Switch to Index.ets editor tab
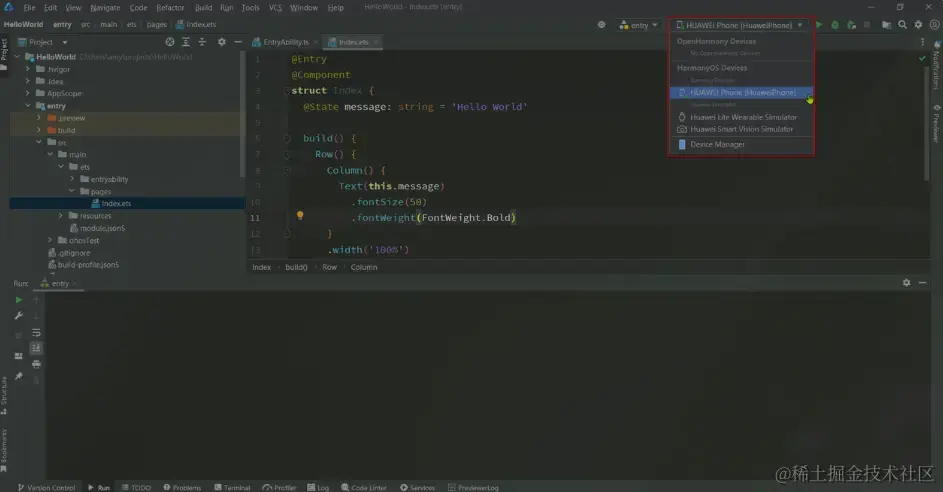Image resolution: width=943 pixels, height=492 pixels. coord(353,42)
